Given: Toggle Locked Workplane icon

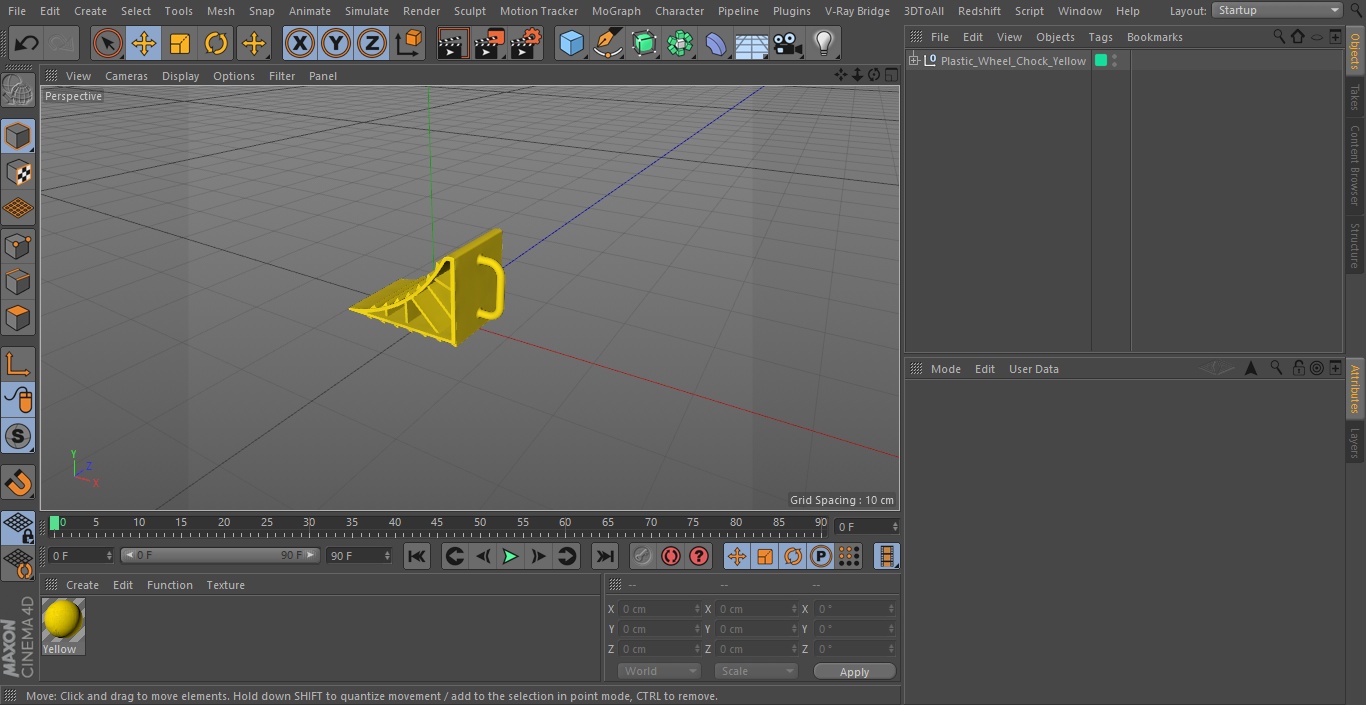Looking at the screenshot, I should [18, 527].
